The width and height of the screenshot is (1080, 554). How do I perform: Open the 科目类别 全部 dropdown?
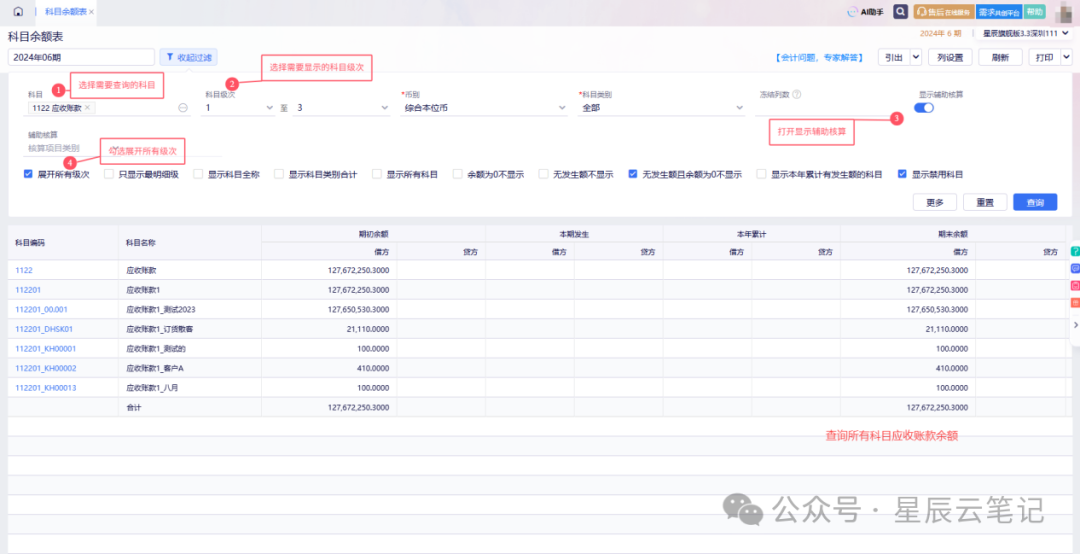click(x=661, y=108)
